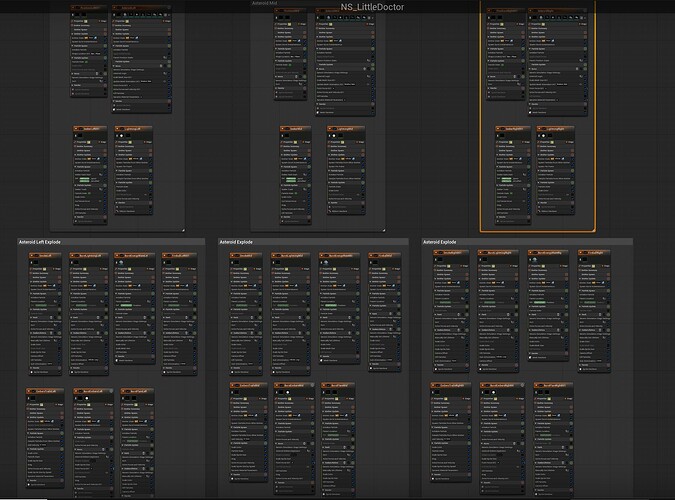Click the resize corner handle of the top-left comment box
The height and width of the screenshot is (500, 675).
point(182,229)
